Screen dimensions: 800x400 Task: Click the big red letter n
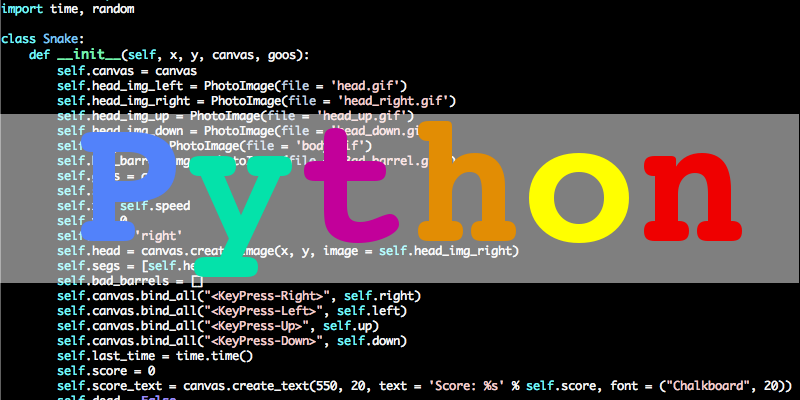coord(692,197)
